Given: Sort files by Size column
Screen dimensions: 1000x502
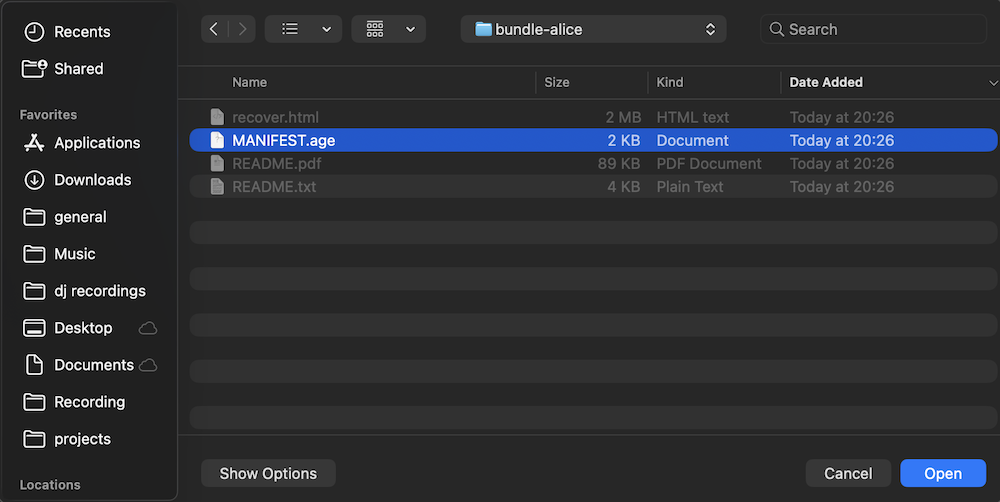Looking at the screenshot, I should (557, 82).
